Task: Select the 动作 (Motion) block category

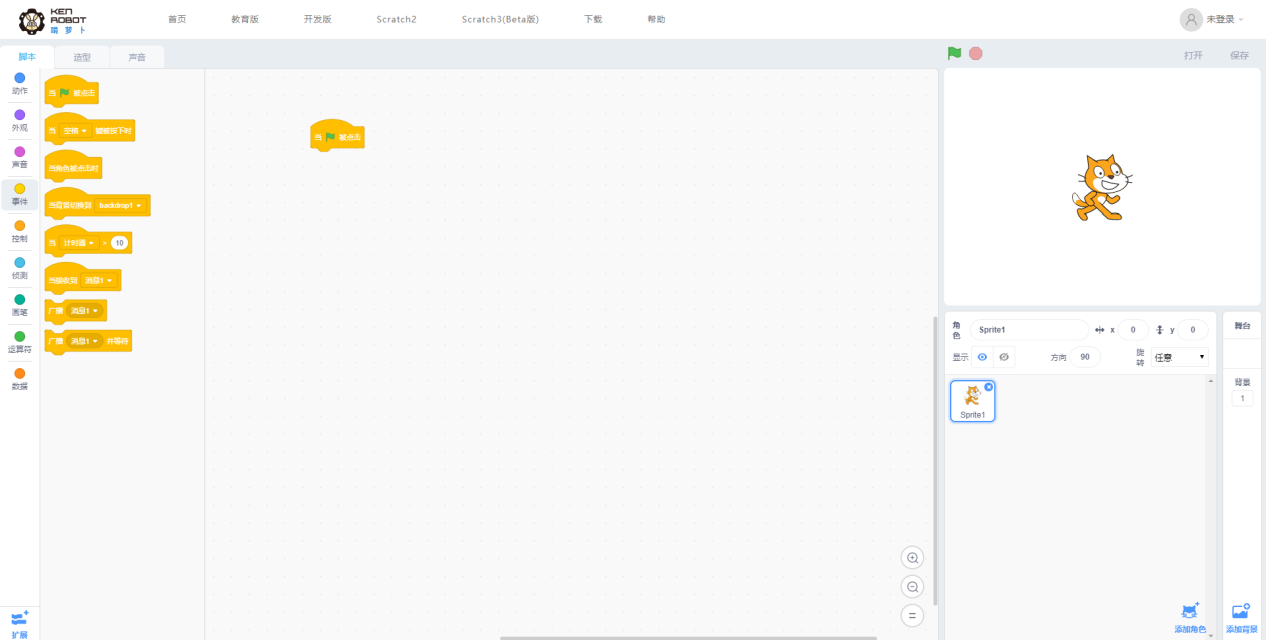Action: (20, 83)
